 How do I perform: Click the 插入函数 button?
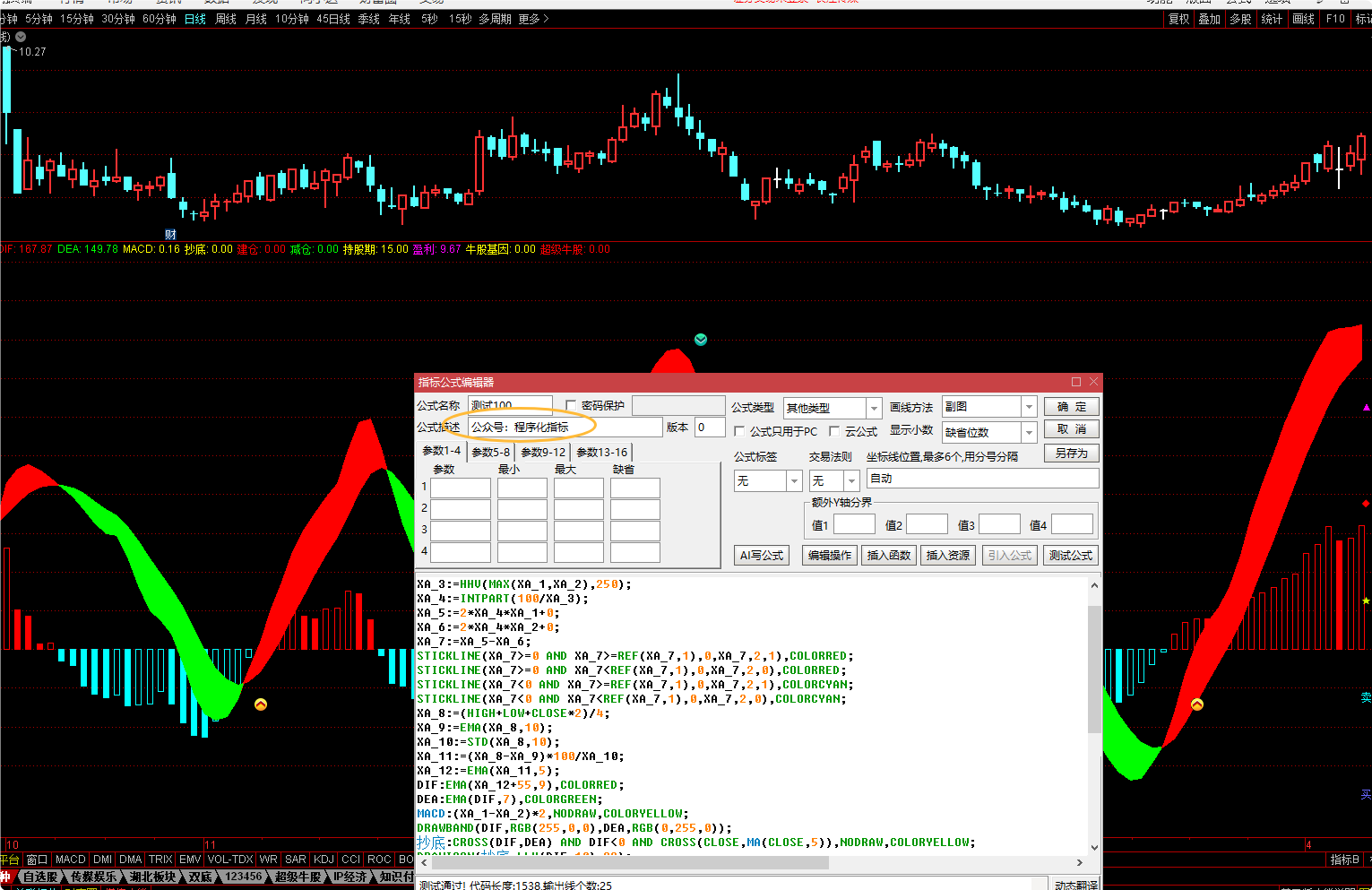pos(889,556)
